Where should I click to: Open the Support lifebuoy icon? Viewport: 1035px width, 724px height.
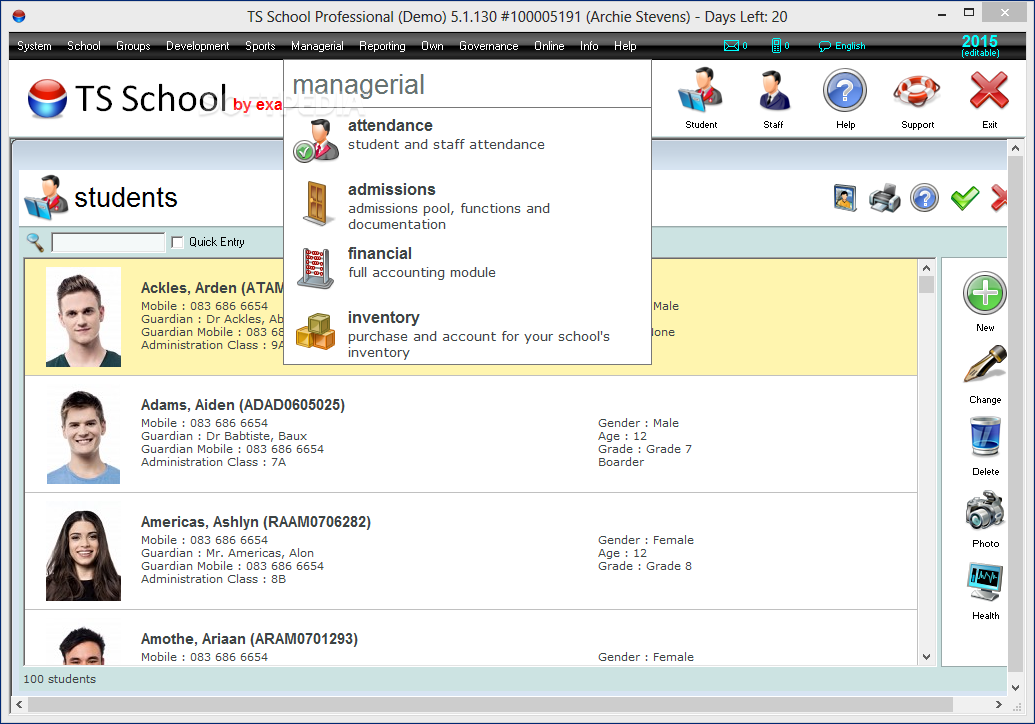coord(917,92)
